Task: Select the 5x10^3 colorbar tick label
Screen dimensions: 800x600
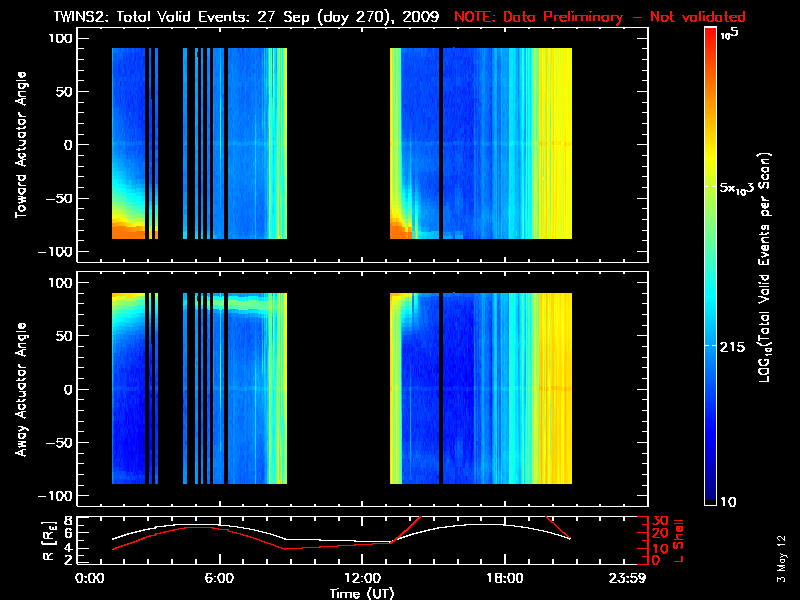Action: pos(741,187)
